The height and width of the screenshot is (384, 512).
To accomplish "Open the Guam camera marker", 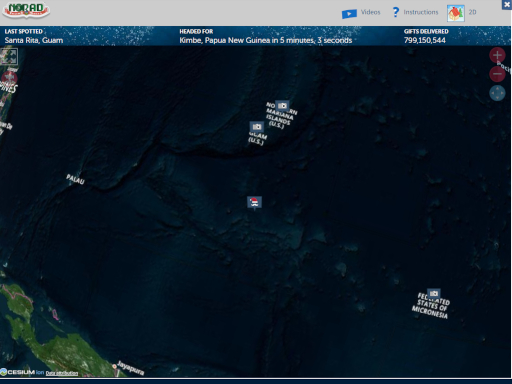I will (257, 127).
